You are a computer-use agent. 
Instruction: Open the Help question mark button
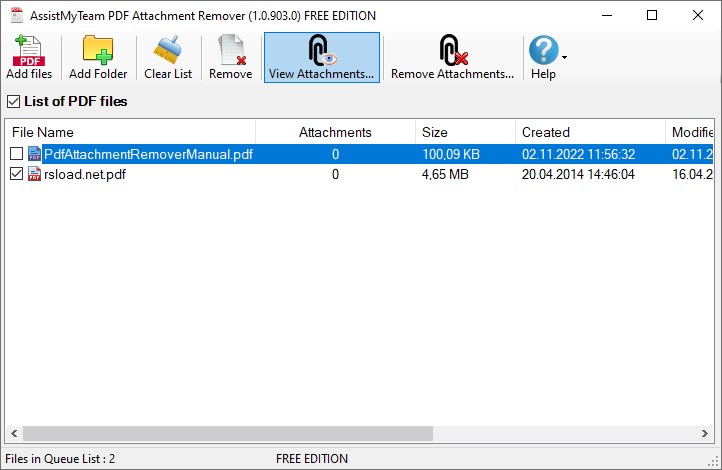(x=544, y=58)
